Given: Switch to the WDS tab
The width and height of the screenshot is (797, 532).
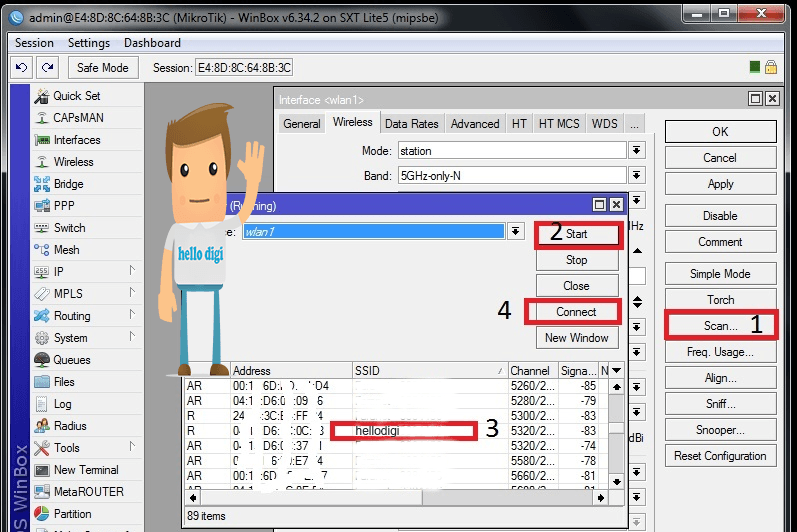Looking at the screenshot, I should (604, 124).
